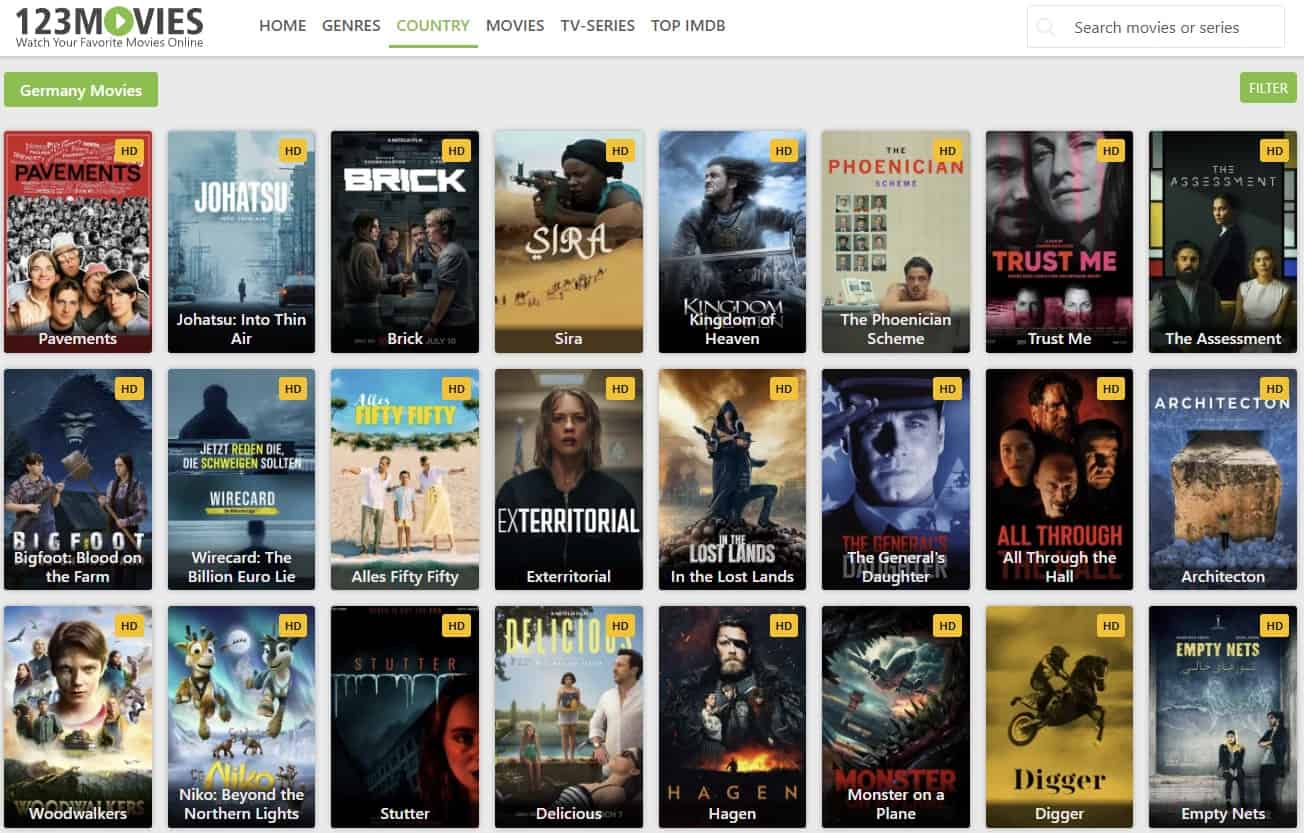The height and width of the screenshot is (833, 1304).
Task: Open The Phoenician Scheme poster
Action: point(896,242)
